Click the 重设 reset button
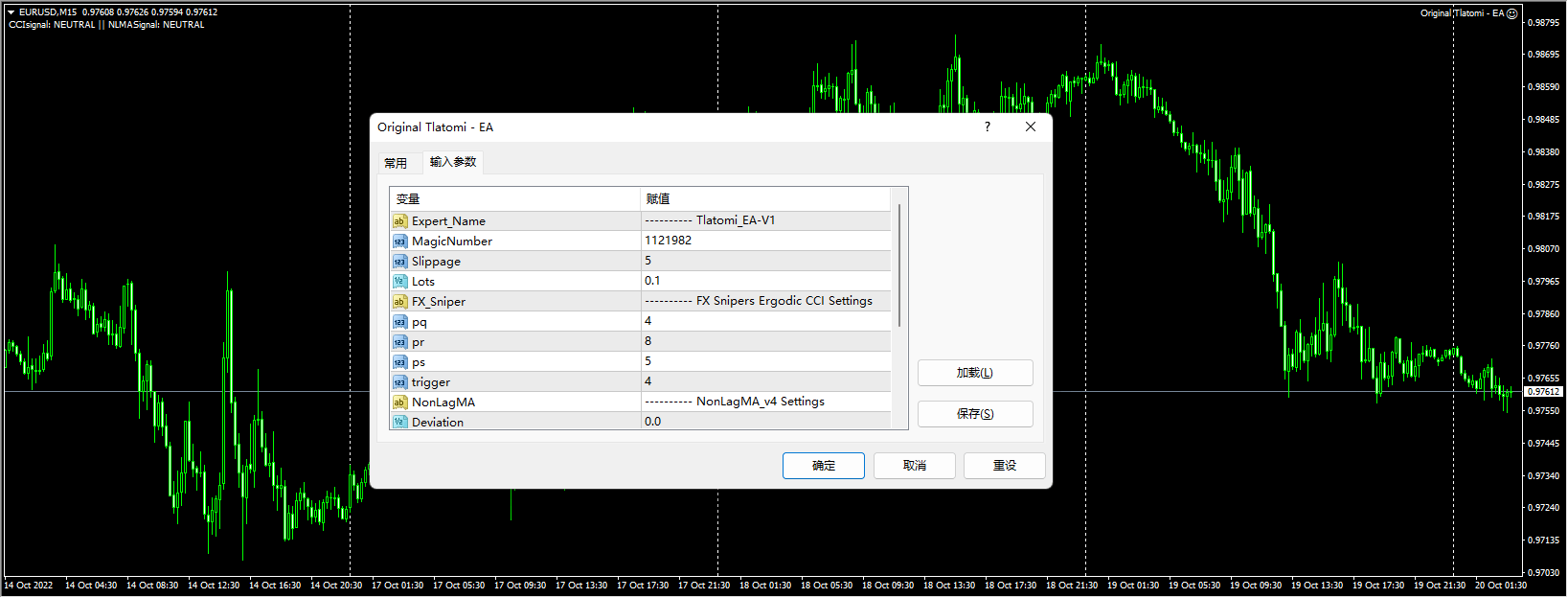 [1004, 466]
